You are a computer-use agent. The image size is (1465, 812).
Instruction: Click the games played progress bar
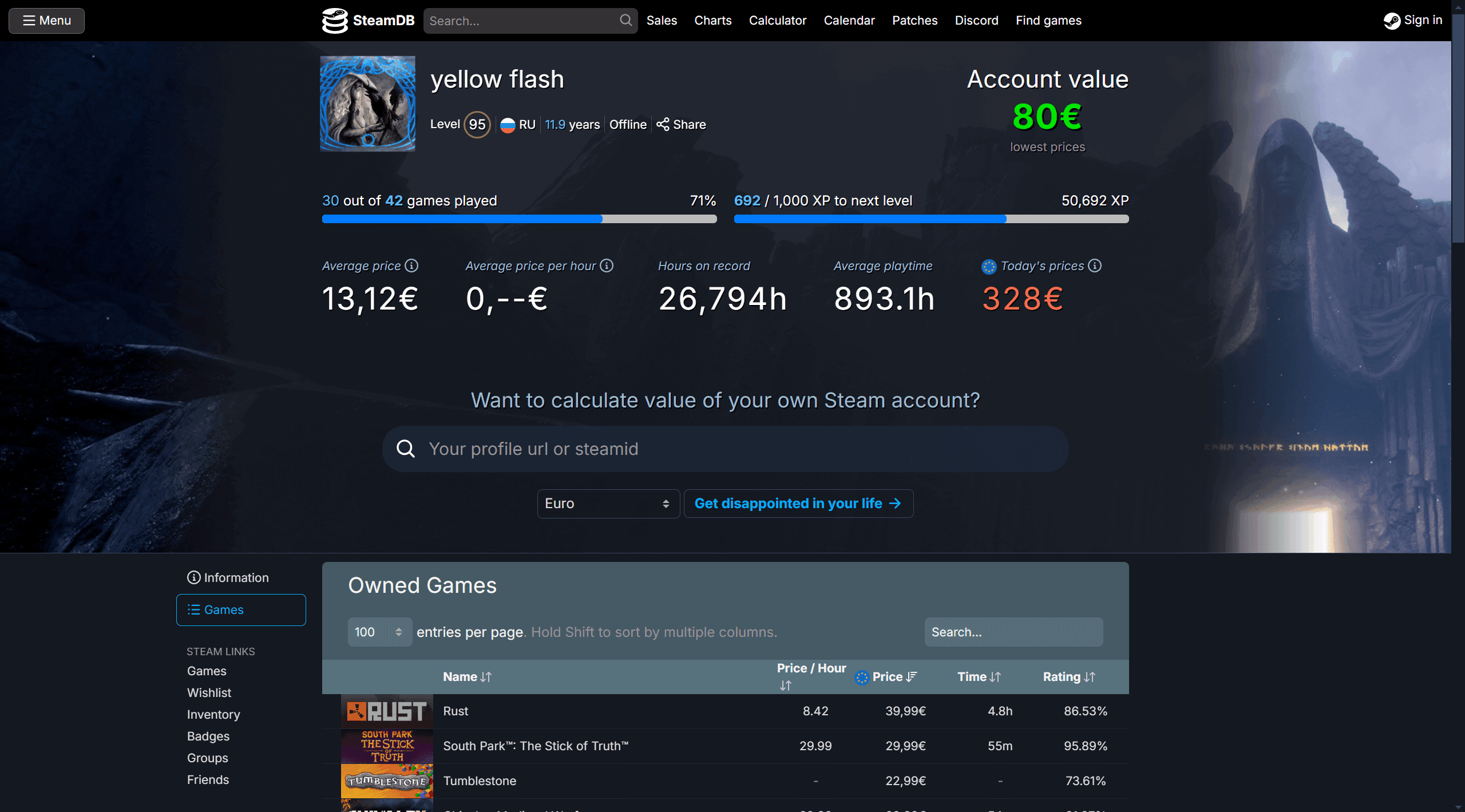pyautogui.click(x=519, y=219)
